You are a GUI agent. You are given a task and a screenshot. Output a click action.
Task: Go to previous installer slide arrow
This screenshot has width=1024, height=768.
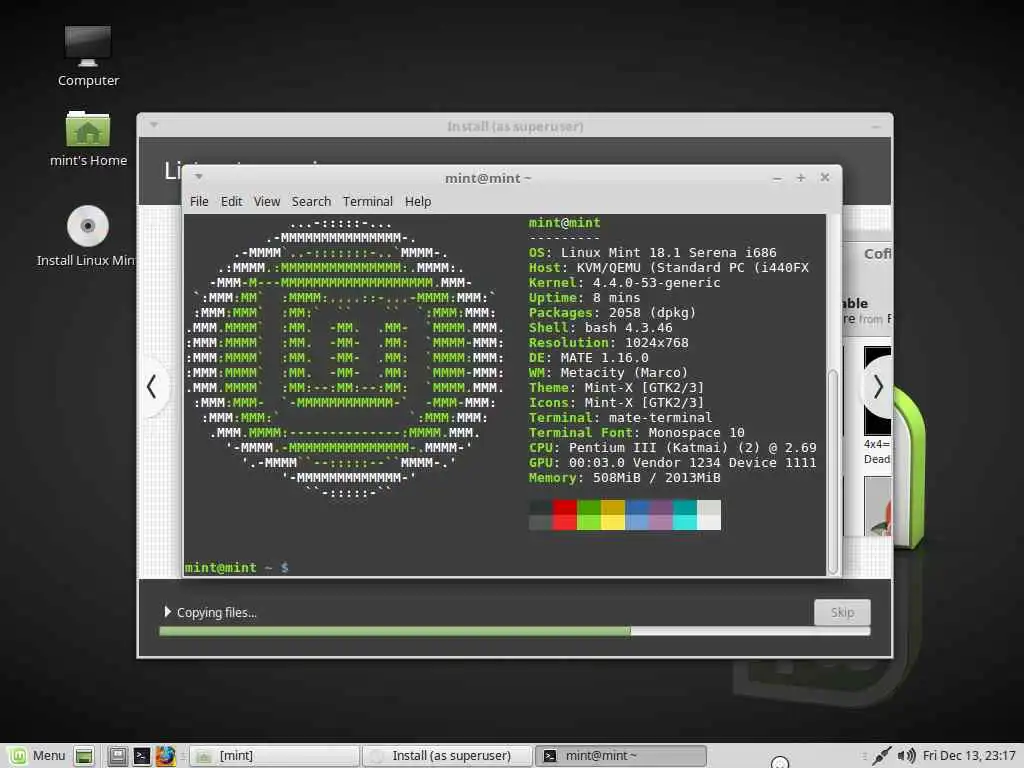point(152,387)
